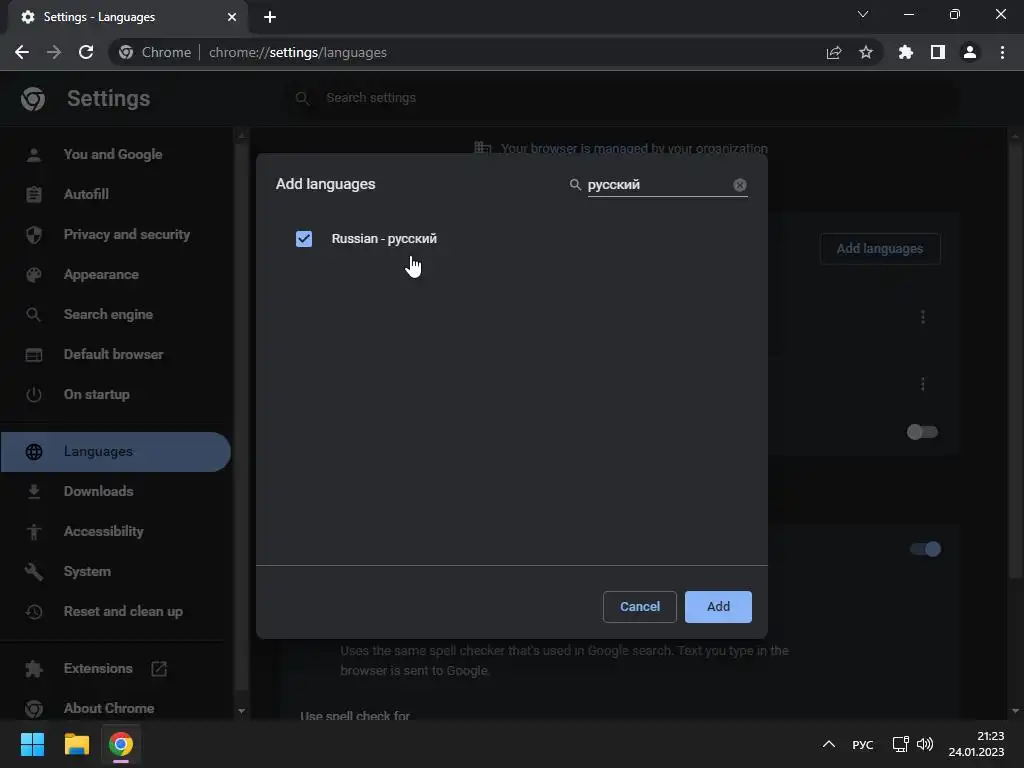Open About Chrome page
This screenshot has width=1024, height=768.
click(x=109, y=709)
